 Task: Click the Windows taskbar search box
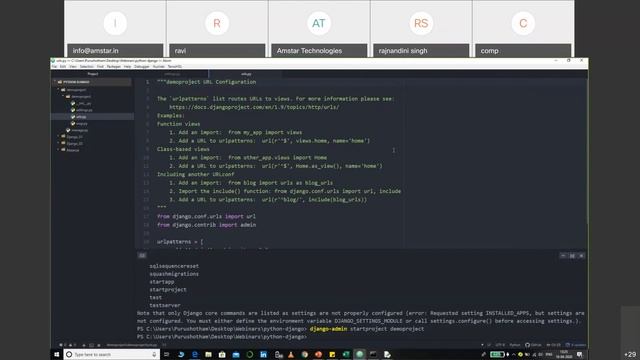coord(111,355)
